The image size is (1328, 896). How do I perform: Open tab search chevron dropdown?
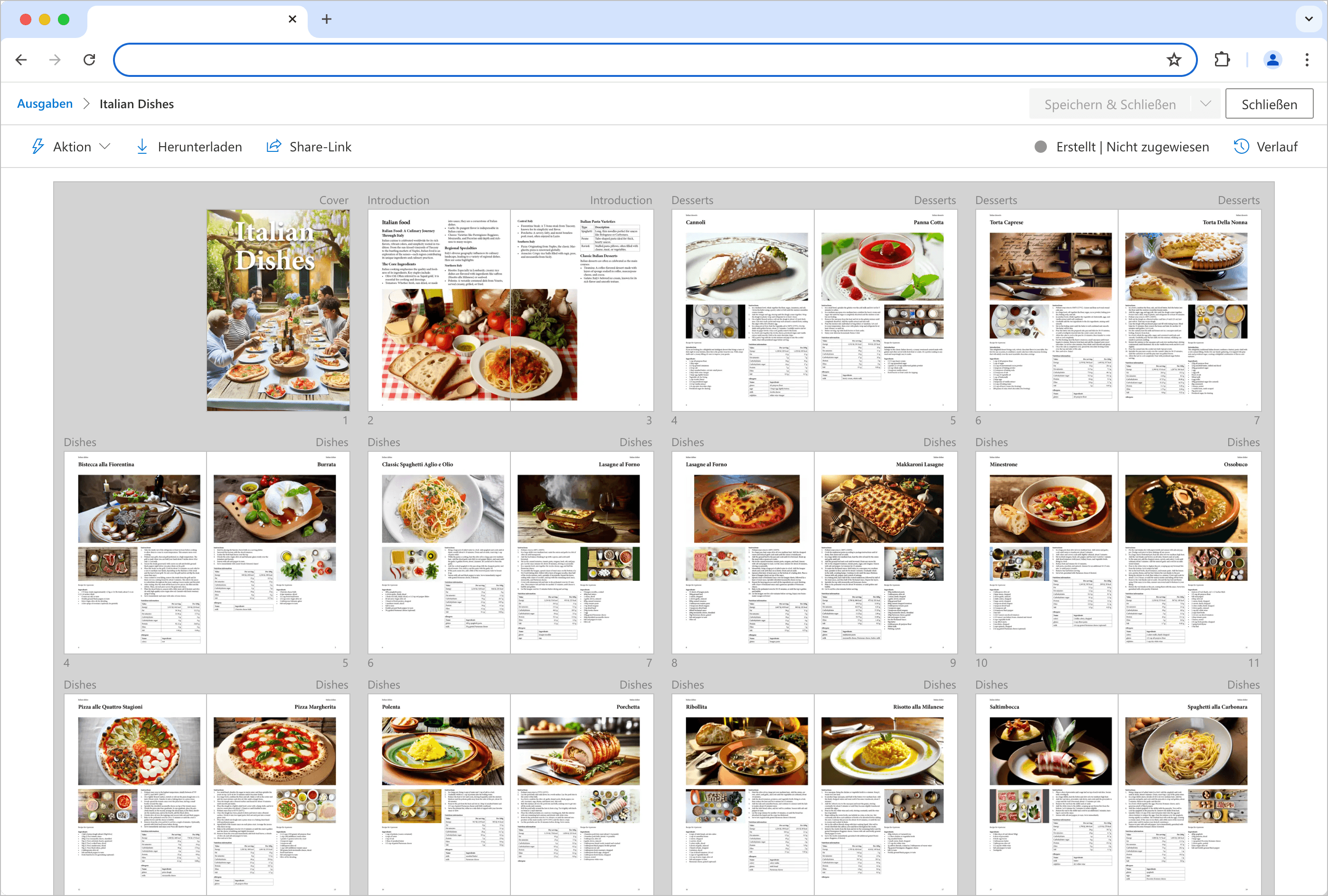click(1309, 19)
